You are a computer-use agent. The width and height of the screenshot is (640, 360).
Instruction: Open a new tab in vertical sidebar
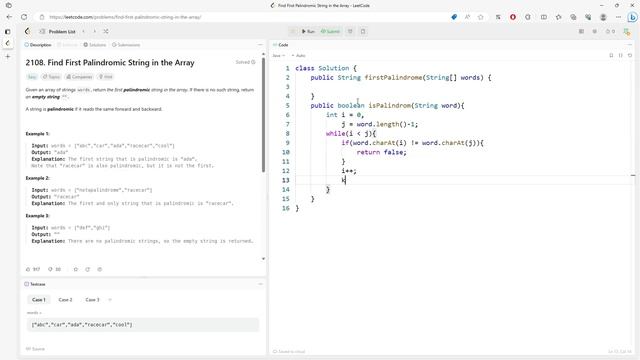pyautogui.click(x=8, y=56)
